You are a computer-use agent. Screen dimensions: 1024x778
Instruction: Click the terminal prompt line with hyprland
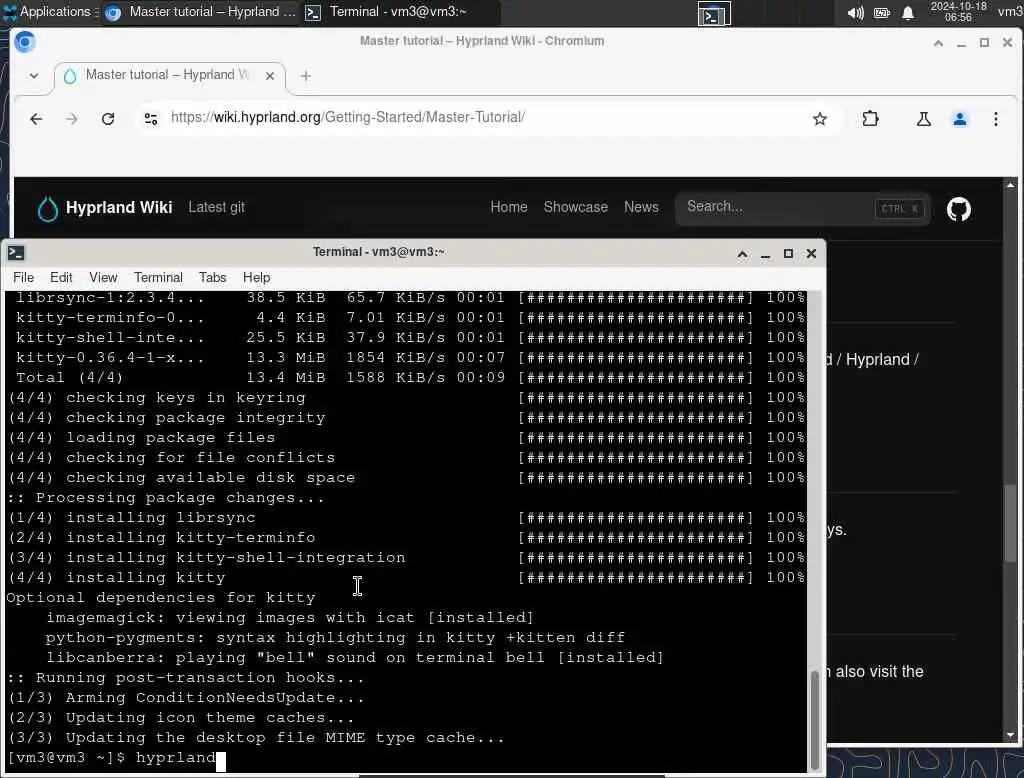pos(116,758)
